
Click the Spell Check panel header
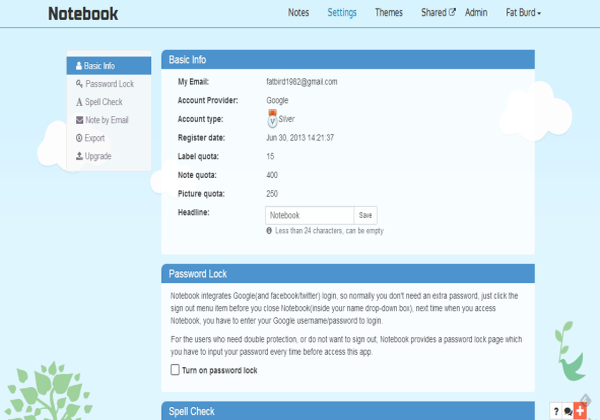tap(348, 411)
